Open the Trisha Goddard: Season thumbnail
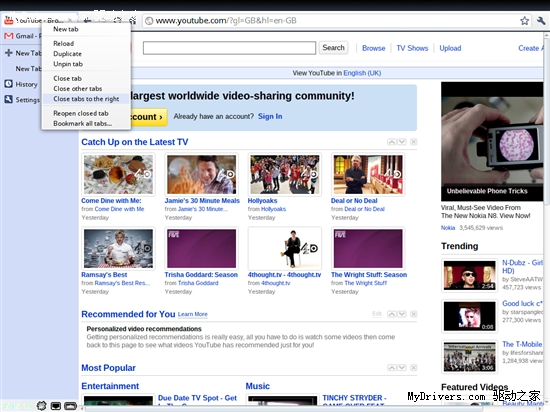 pos(202,249)
